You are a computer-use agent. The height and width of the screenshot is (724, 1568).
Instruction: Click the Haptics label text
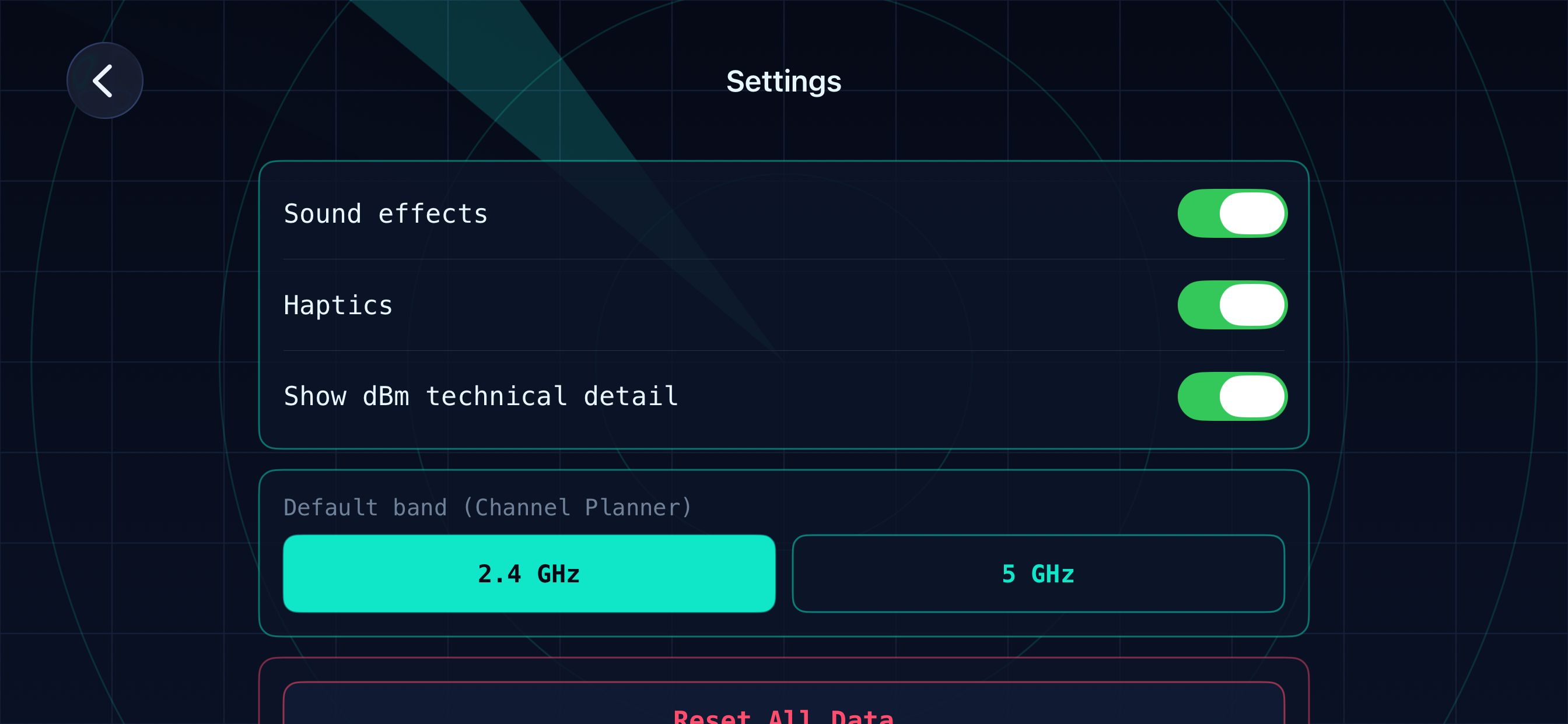coord(338,305)
